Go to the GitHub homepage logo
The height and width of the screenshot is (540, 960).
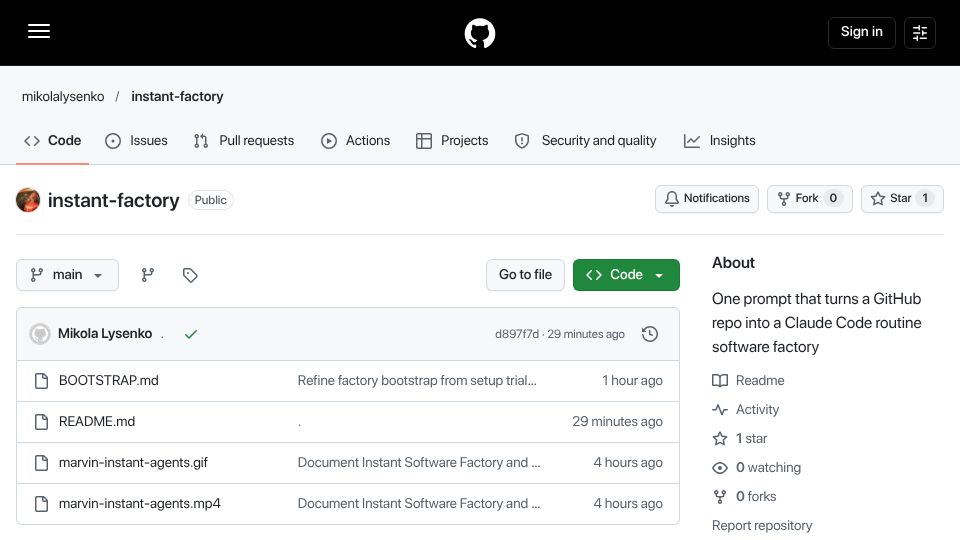(479, 33)
